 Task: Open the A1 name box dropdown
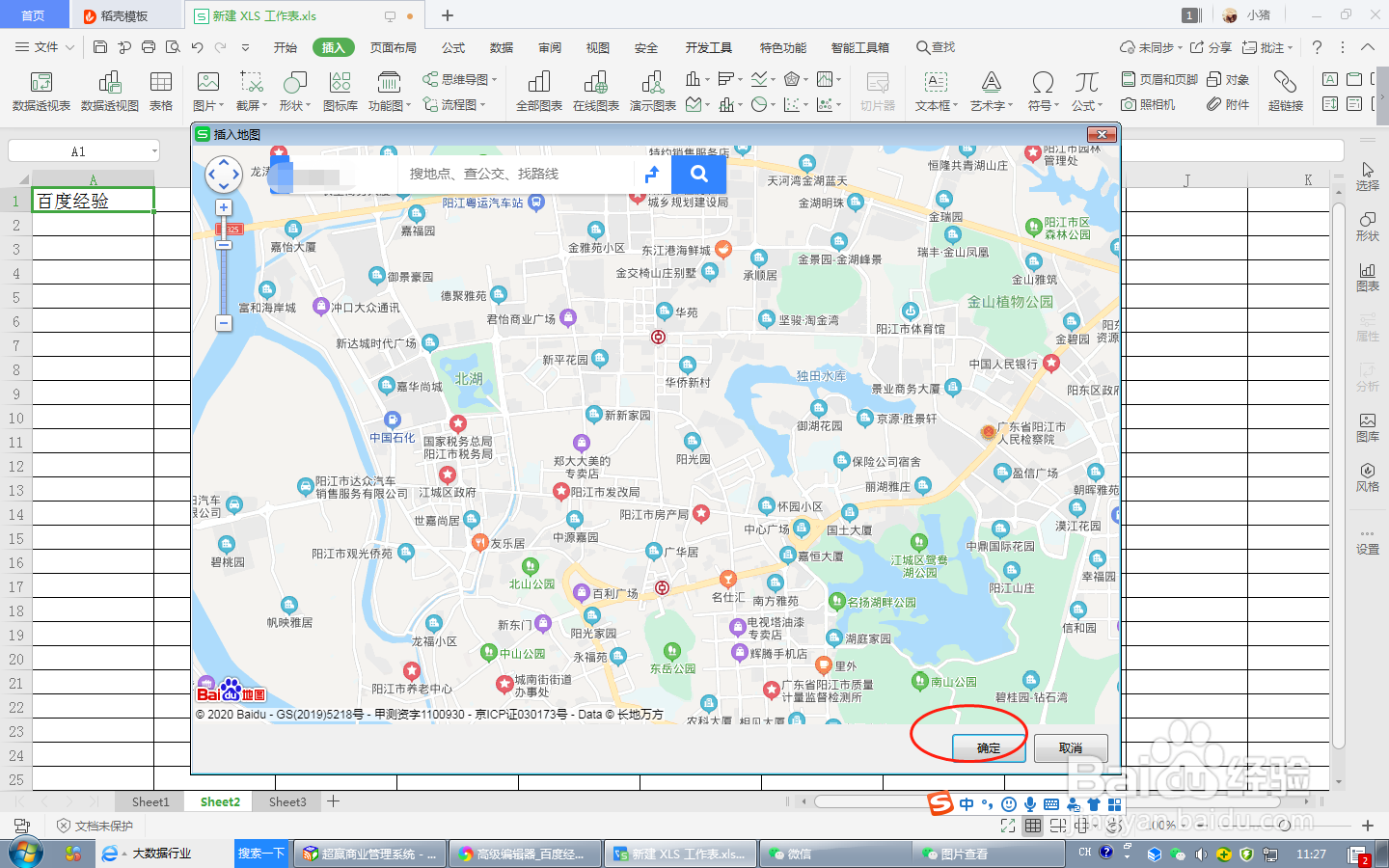point(154,151)
